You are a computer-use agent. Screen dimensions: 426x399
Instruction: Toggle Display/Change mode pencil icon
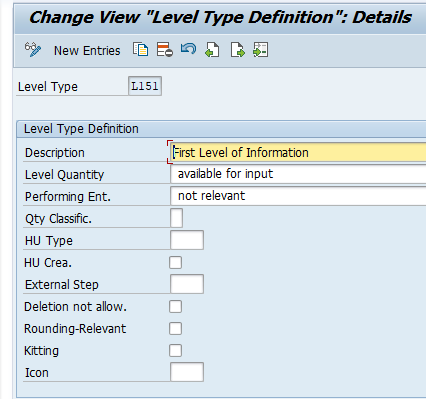point(33,50)
